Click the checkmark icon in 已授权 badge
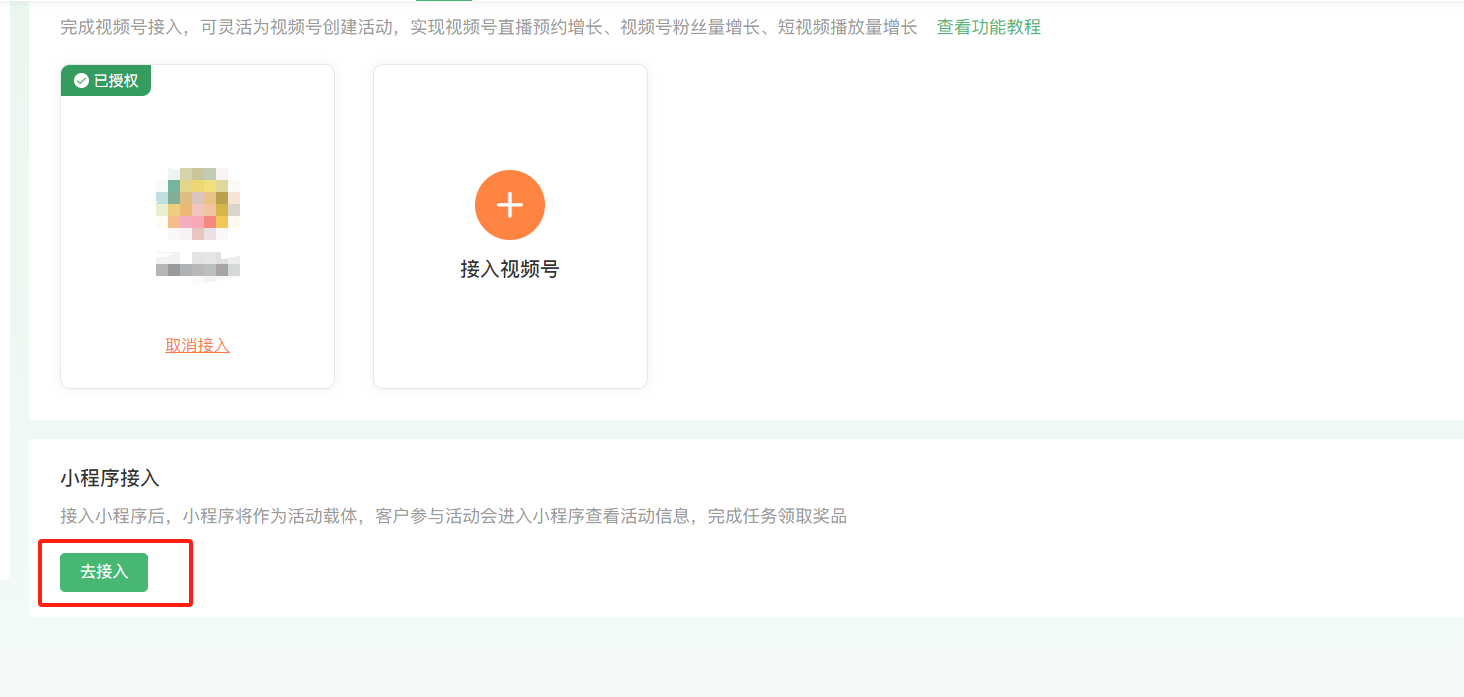Screen dimensions: 1464x697 pyautogui.click(x=82, y=81)
